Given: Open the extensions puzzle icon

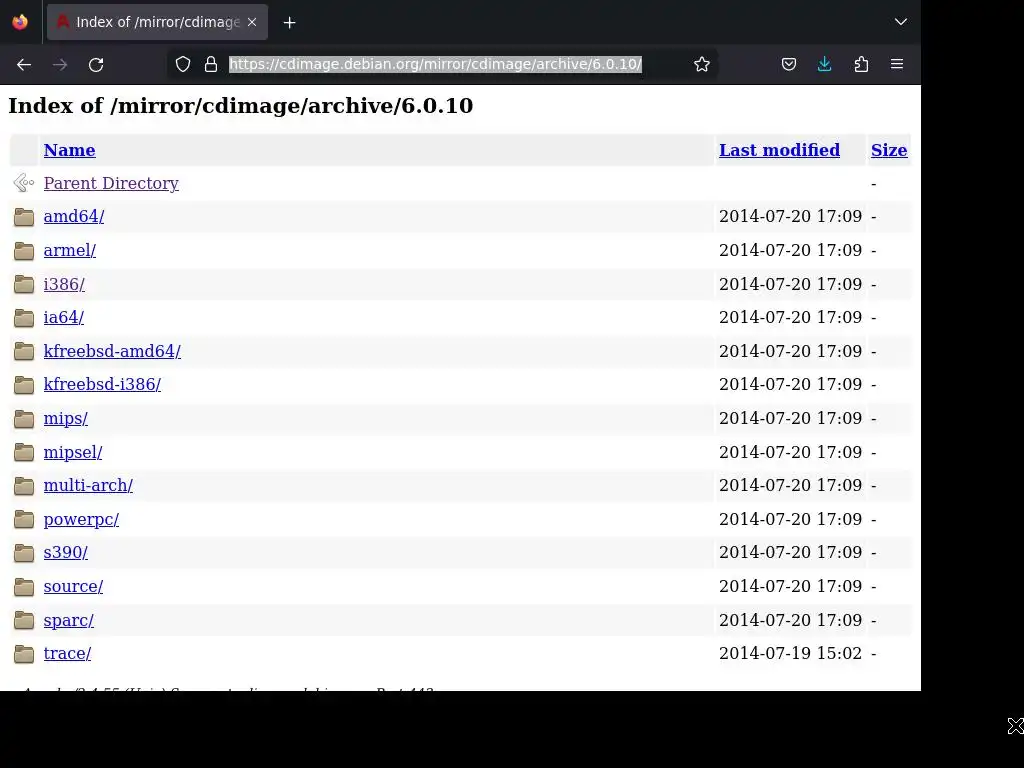Looking at the screenshot, I should [861, 64].
